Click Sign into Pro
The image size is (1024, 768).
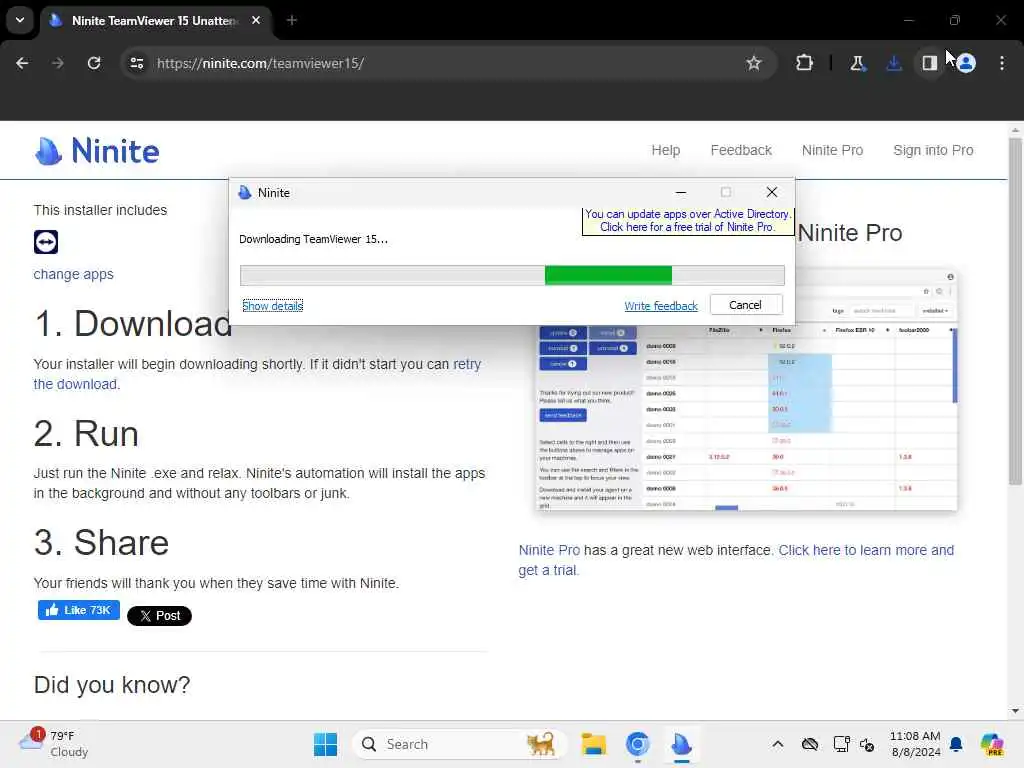click(x=933, y=150)
